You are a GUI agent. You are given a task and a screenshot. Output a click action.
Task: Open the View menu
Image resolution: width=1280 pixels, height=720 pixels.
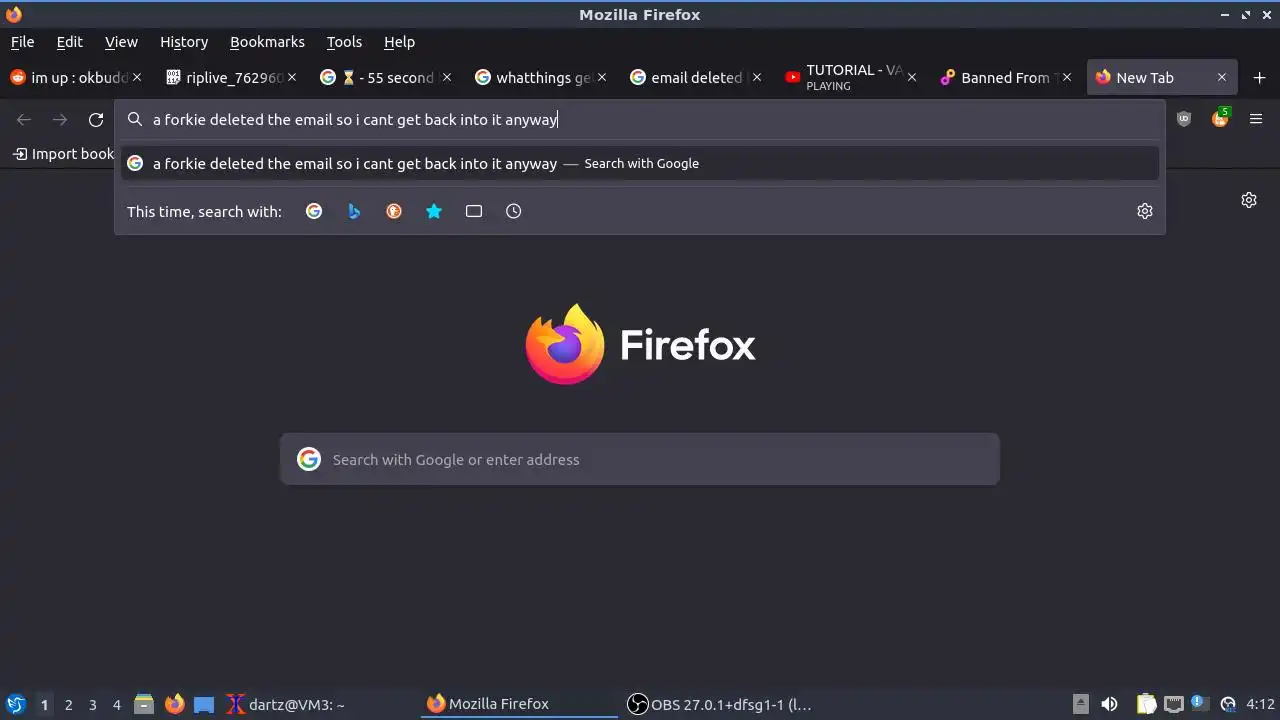pyautogui.click(x=121, y=42)
